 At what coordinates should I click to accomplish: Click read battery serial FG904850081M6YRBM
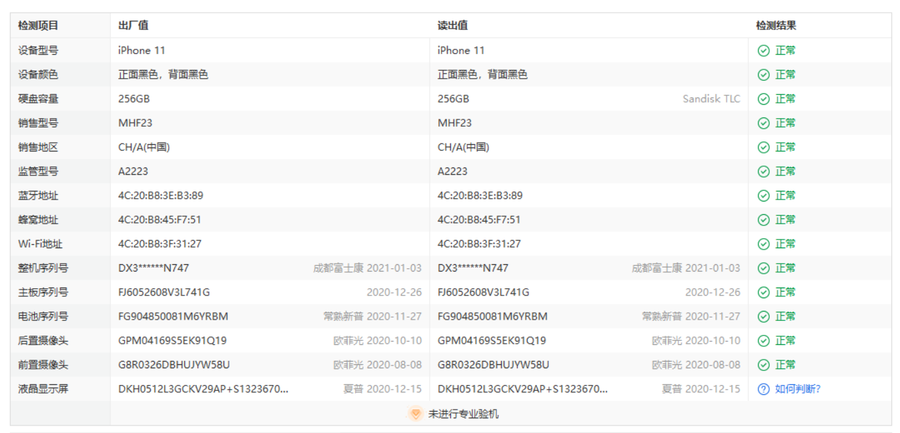click(x=492, y=316)
